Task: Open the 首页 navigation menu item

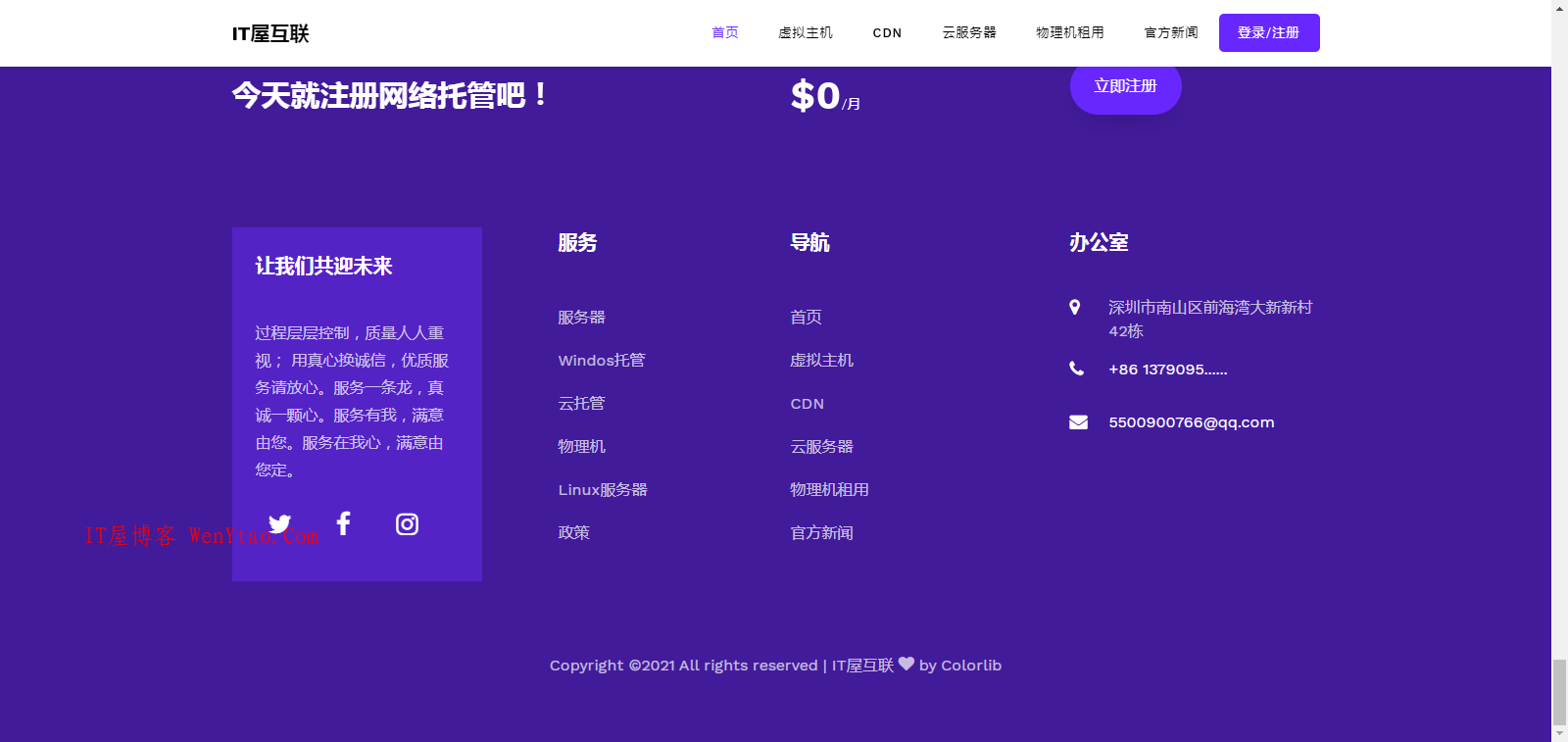Action: pos(725,32)
